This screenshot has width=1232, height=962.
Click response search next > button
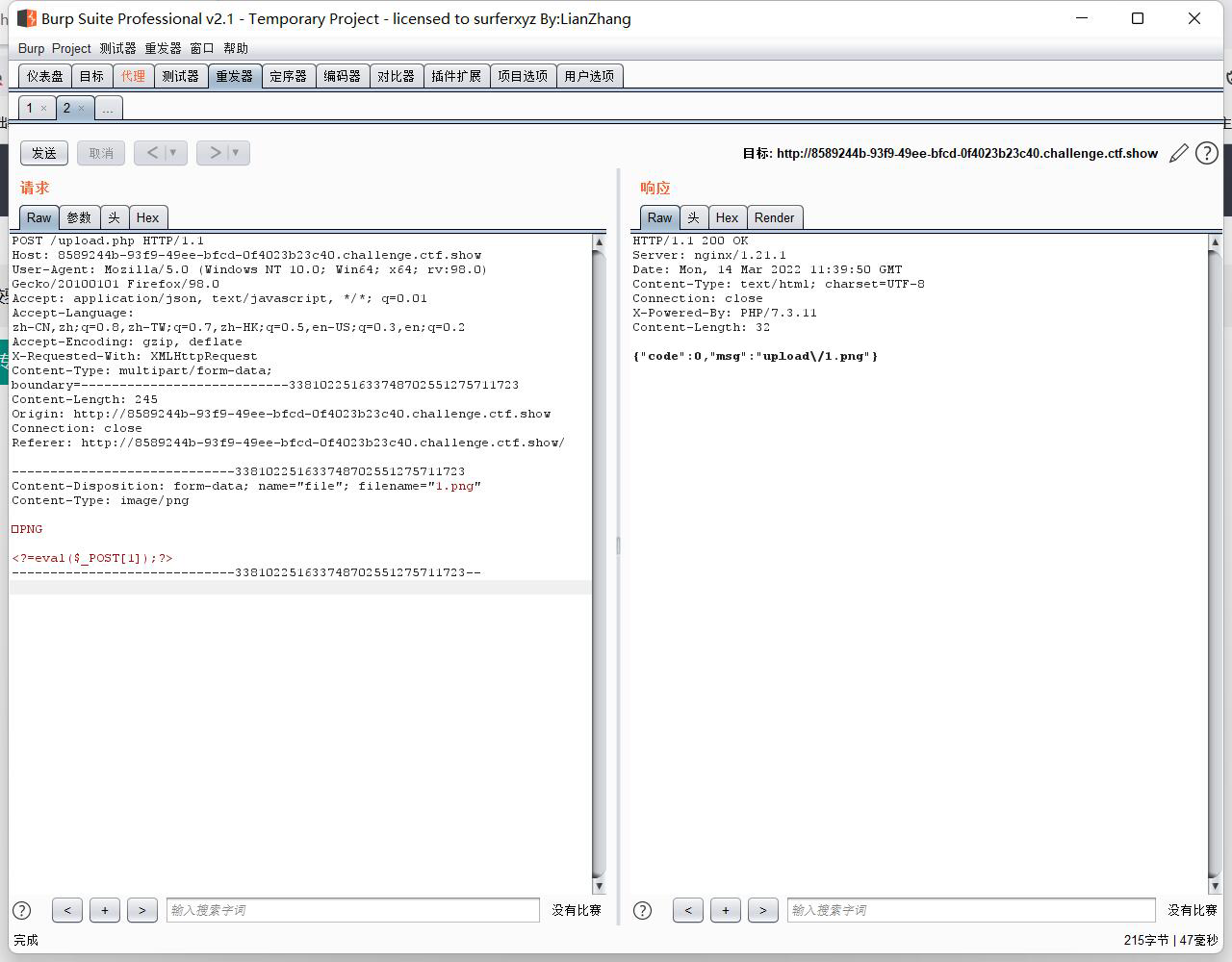[x=762, y=910]
